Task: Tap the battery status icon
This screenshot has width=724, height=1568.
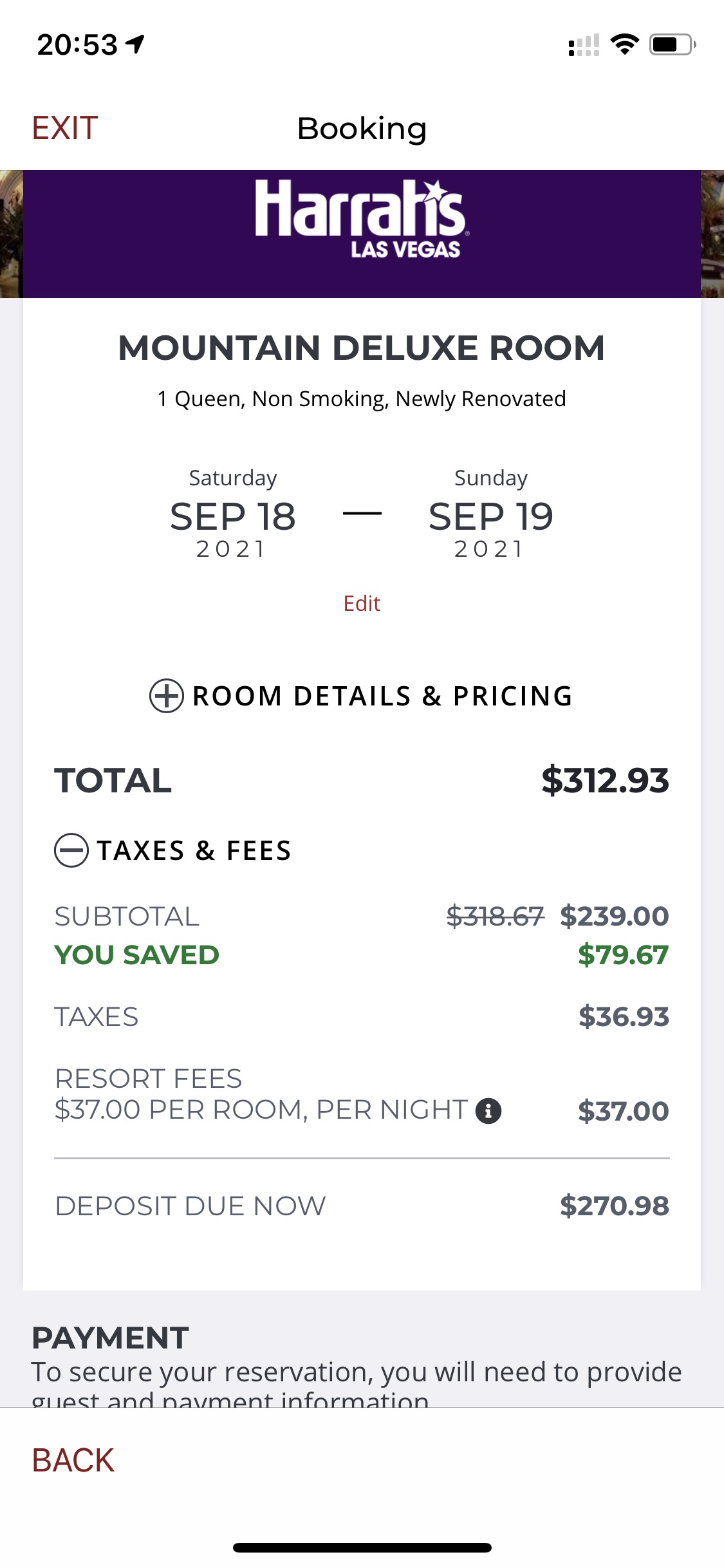Action: [672, 44]
